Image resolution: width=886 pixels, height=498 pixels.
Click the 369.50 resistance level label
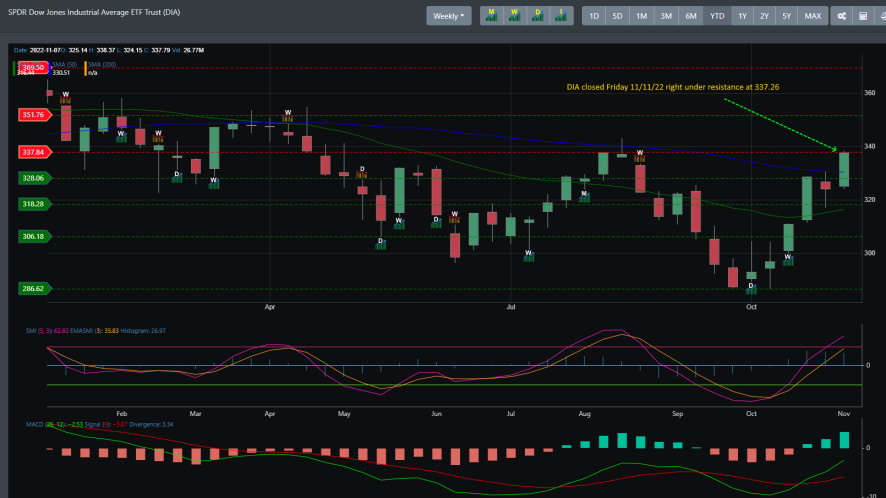pos(33,67)
